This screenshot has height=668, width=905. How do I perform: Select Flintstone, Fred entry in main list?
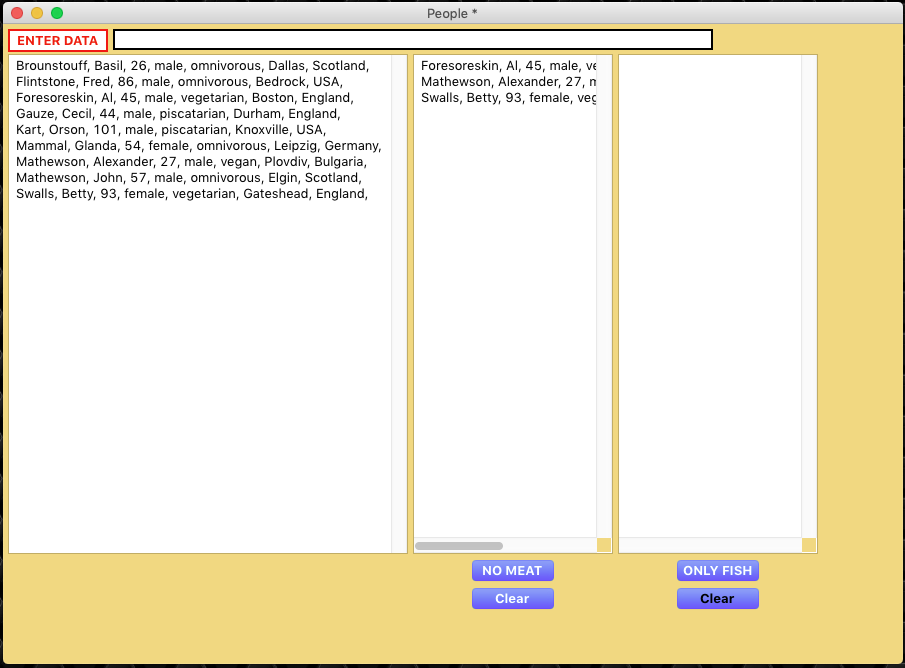pos(179,82)
